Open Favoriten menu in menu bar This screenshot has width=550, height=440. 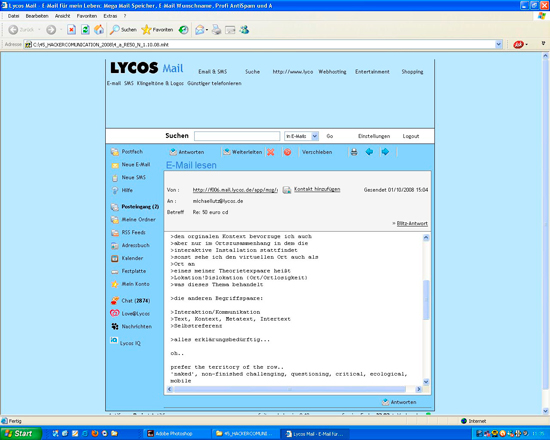click(87, 16)
